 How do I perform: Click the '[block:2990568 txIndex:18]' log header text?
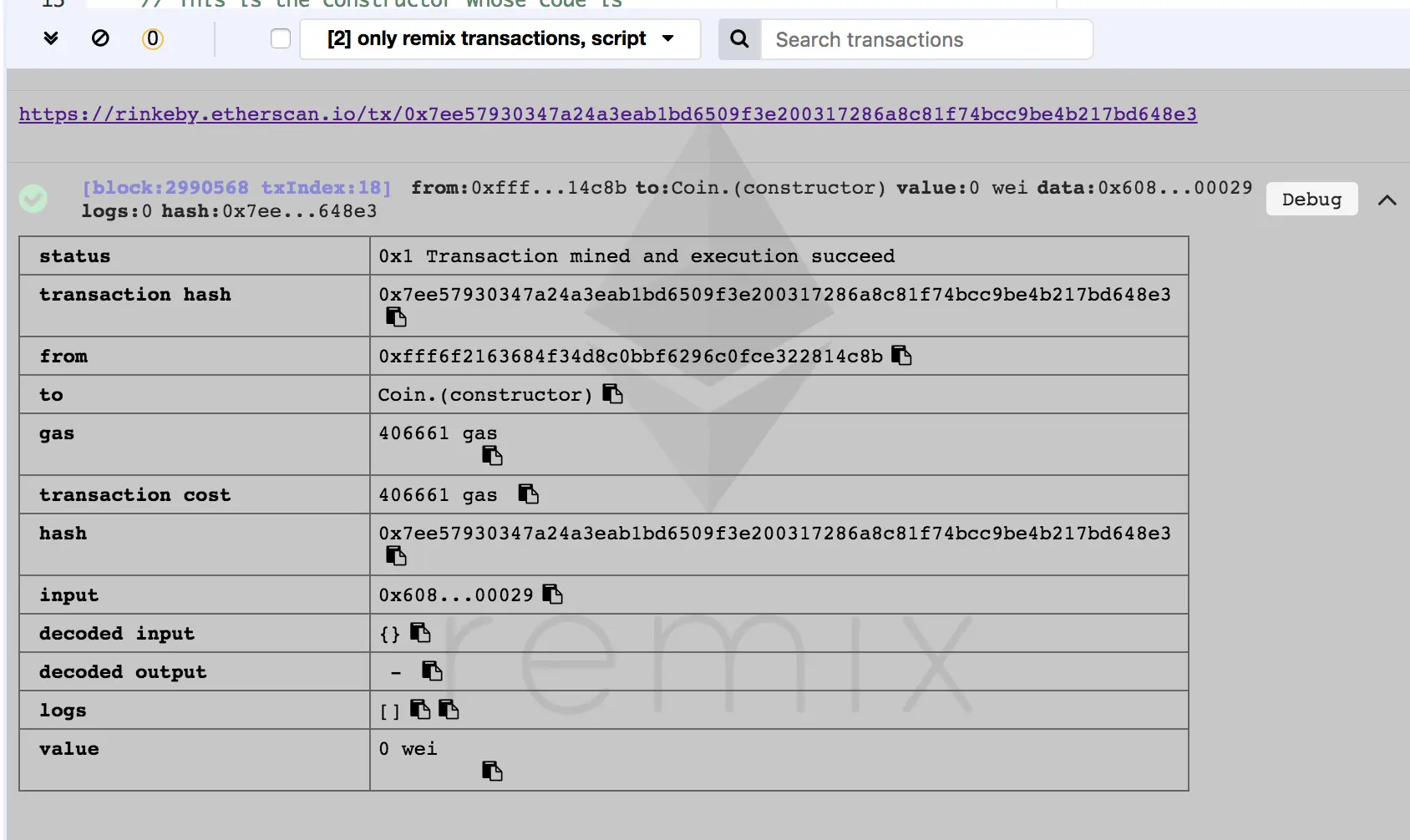pos(236,188)
